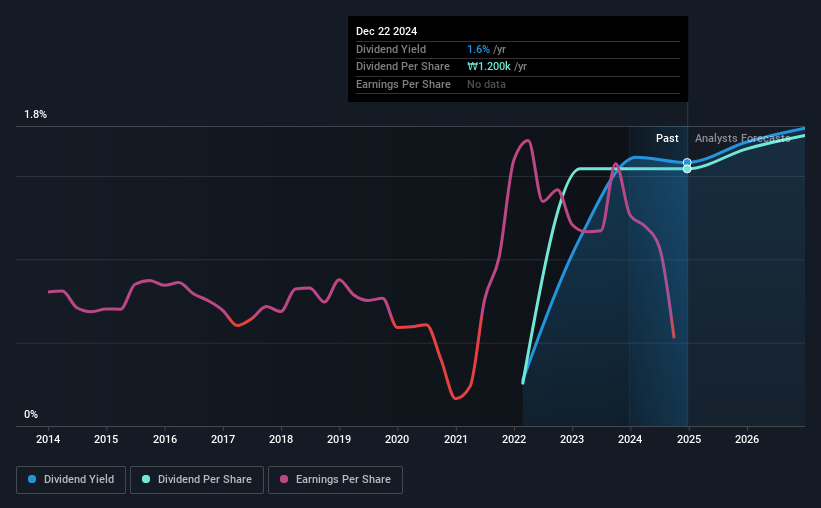Select the 2025 x-axis year label

click(689, 439)
